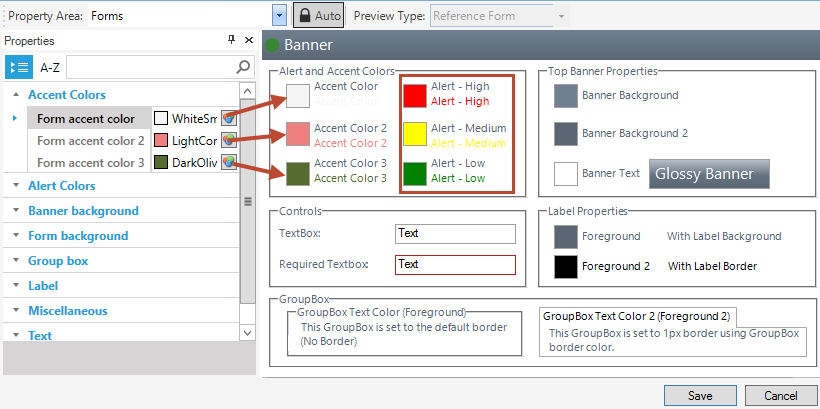Click the Banner Background swatch
The width and height of the screenshot is (820, 409).
[566, 96]
